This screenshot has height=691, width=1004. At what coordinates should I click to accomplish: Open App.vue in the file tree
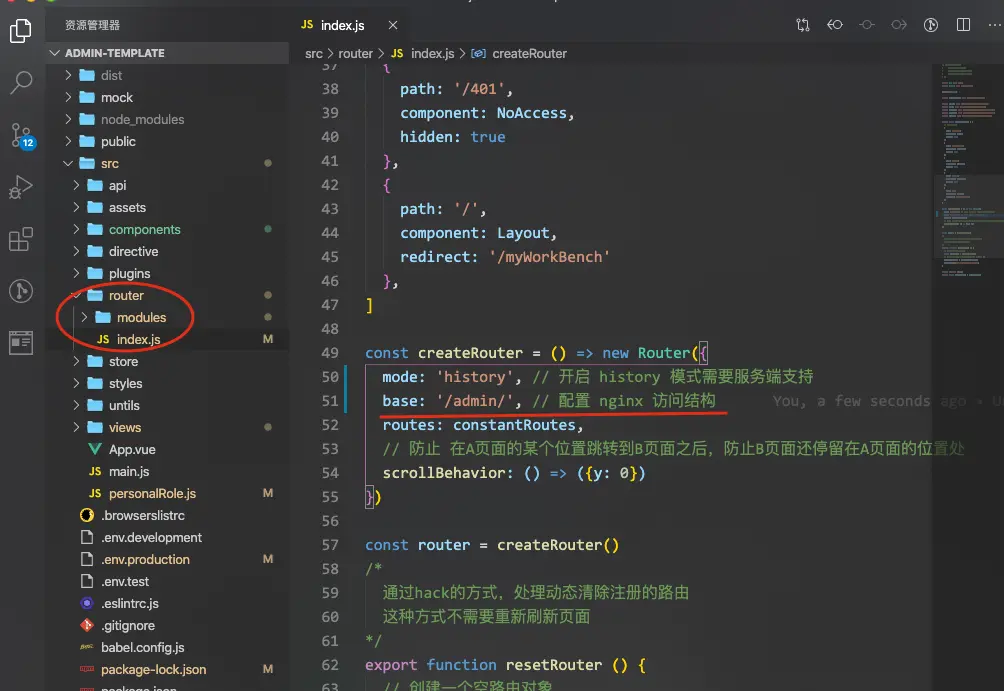click(x=132, y=449)
